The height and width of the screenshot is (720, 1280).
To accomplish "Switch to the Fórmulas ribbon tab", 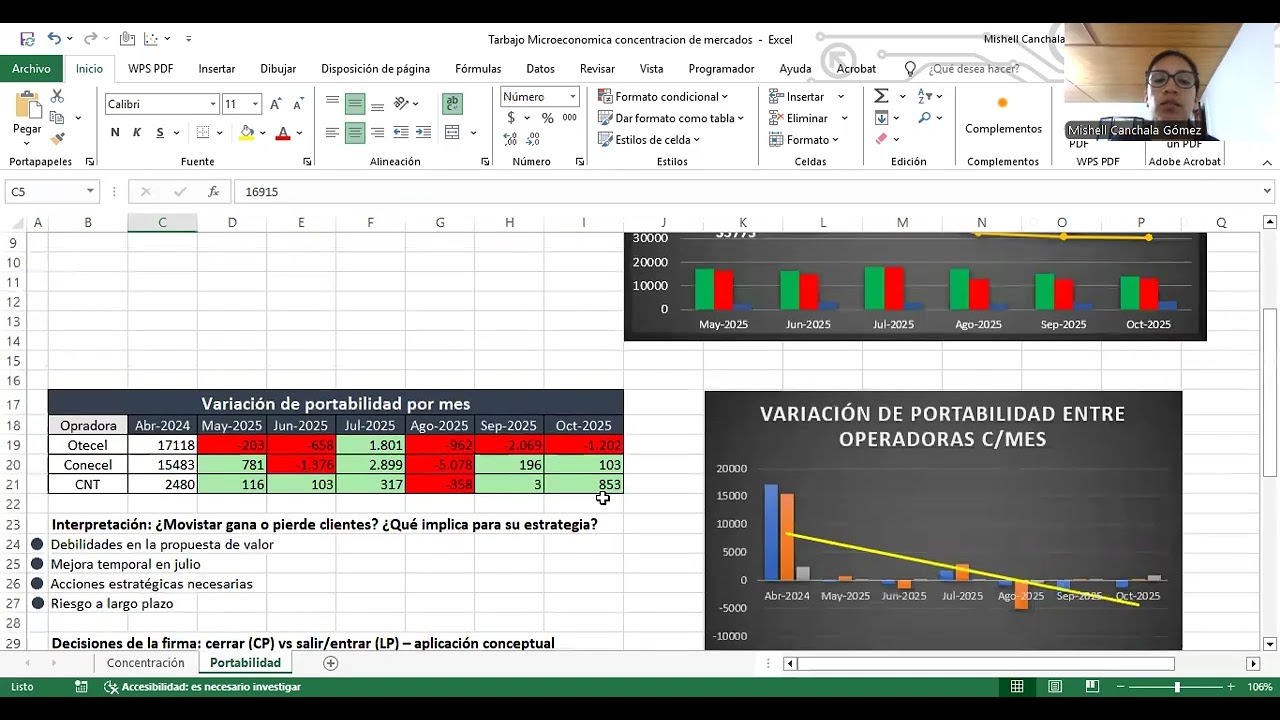I will [x=478, y=69].
